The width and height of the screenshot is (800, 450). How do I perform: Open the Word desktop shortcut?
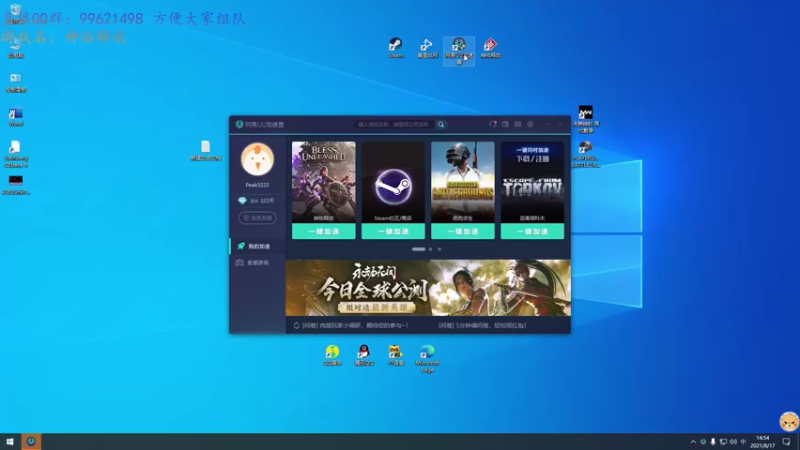[15, 117]
